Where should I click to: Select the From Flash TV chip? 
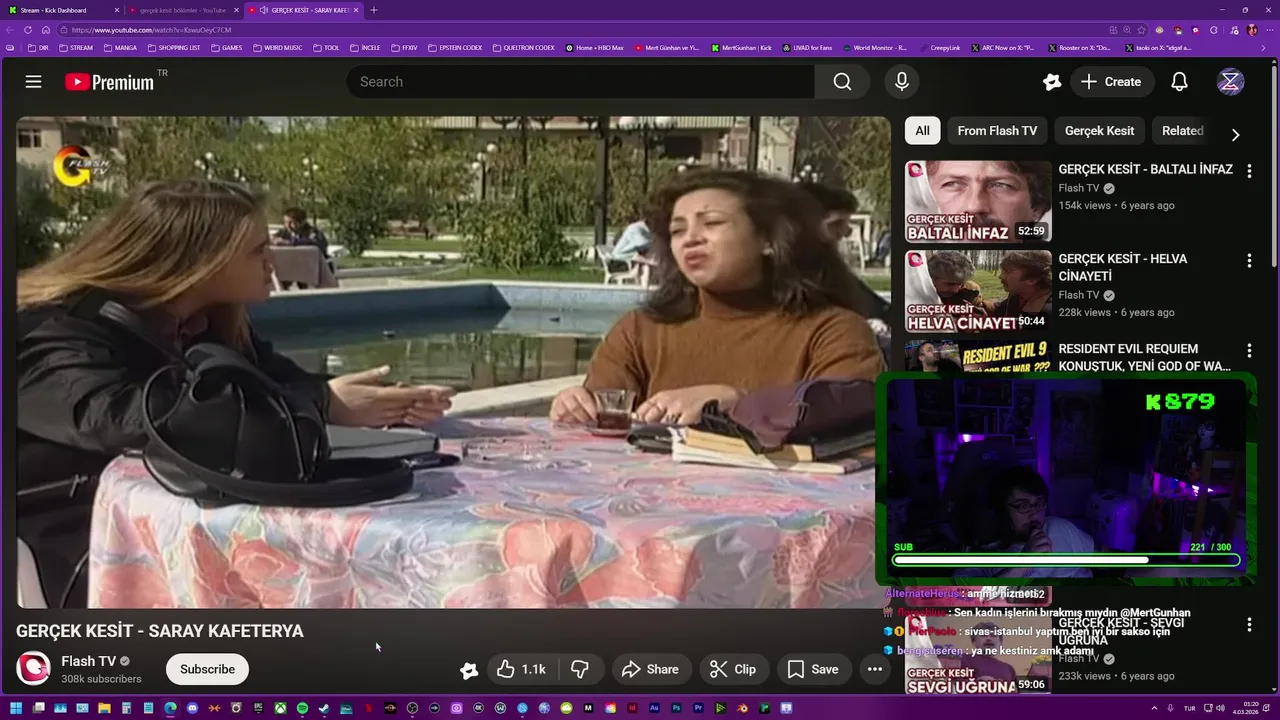click(997, 131)
